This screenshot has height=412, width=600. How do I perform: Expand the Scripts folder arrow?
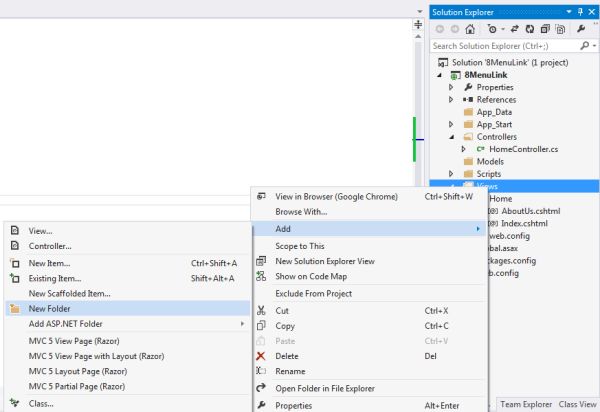coord(451,174)
